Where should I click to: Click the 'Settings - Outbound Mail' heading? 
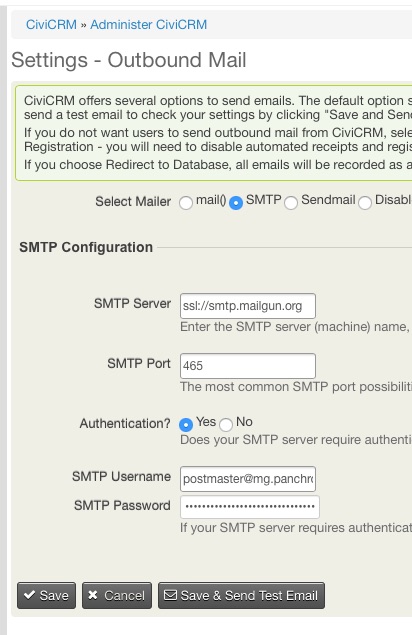pyautogui.click(x=129, y=60)
